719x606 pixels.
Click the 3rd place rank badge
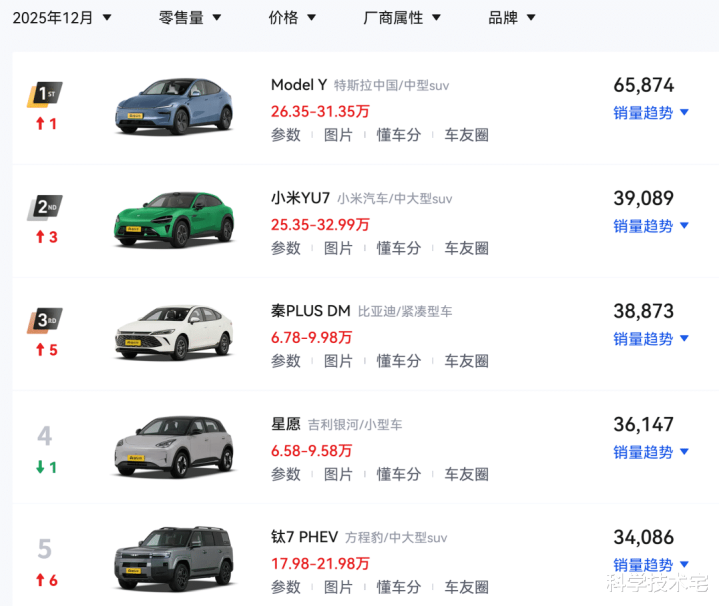click(x=45, y=320)
